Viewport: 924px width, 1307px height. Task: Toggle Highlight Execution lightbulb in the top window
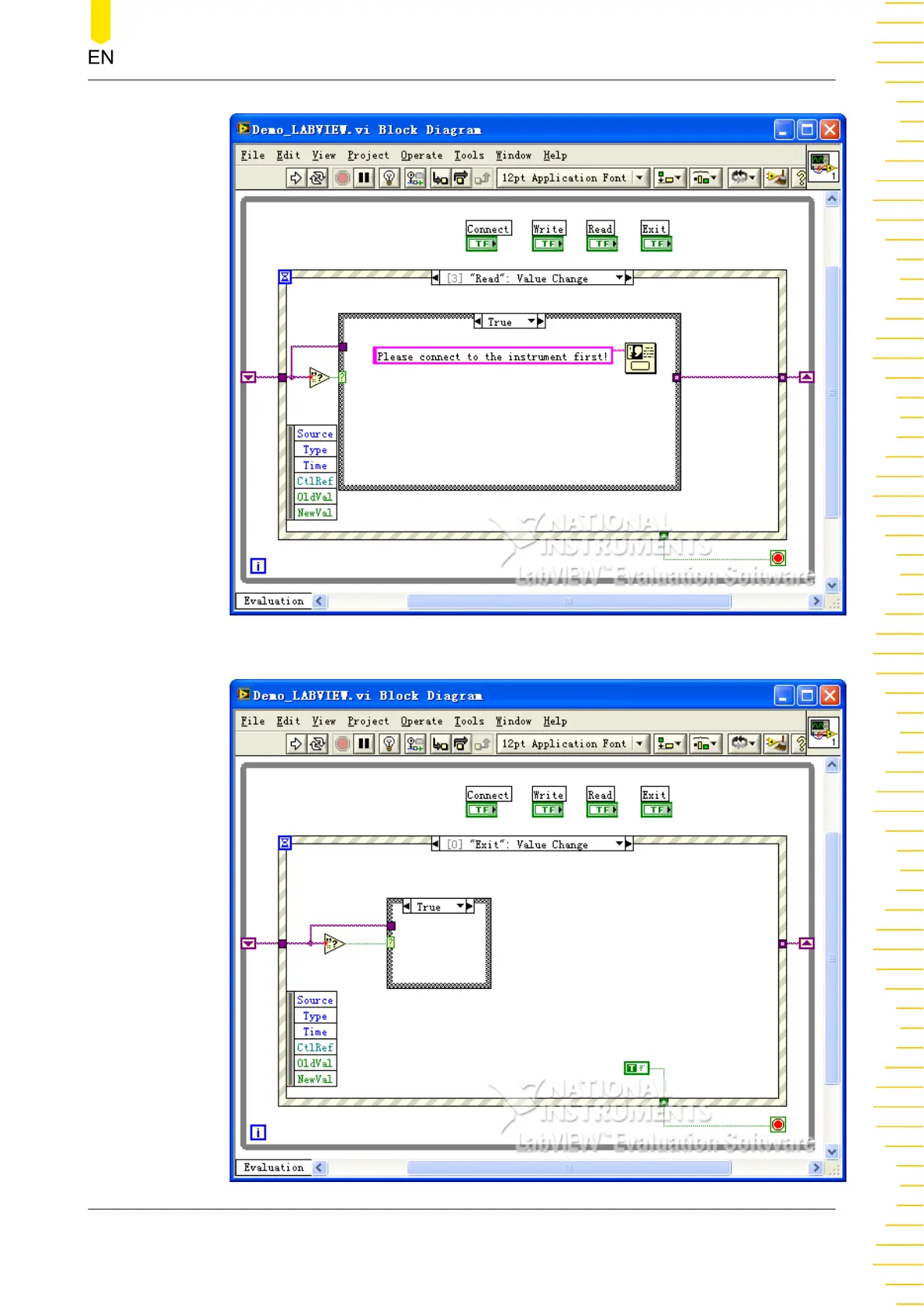(389, 178)
